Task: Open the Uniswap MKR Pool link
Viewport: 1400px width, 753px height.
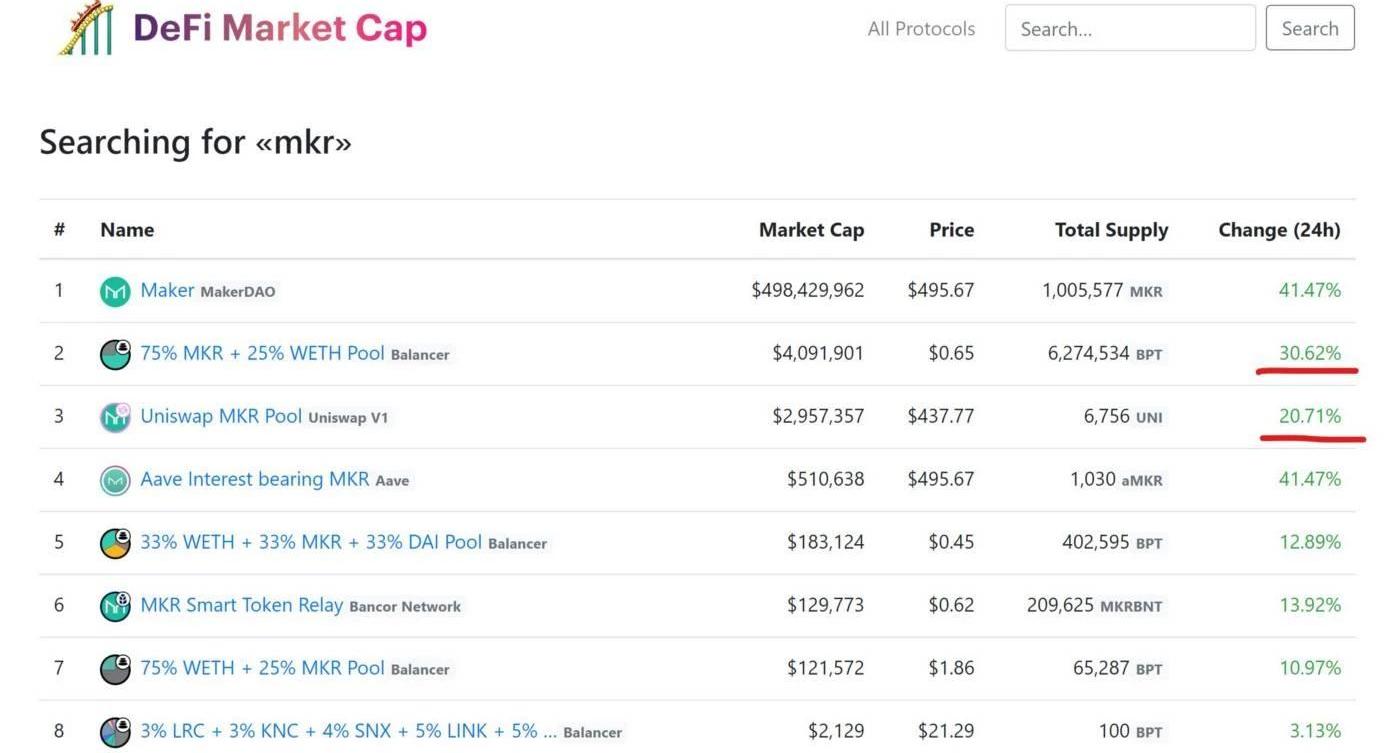Action: pos(221,416)
